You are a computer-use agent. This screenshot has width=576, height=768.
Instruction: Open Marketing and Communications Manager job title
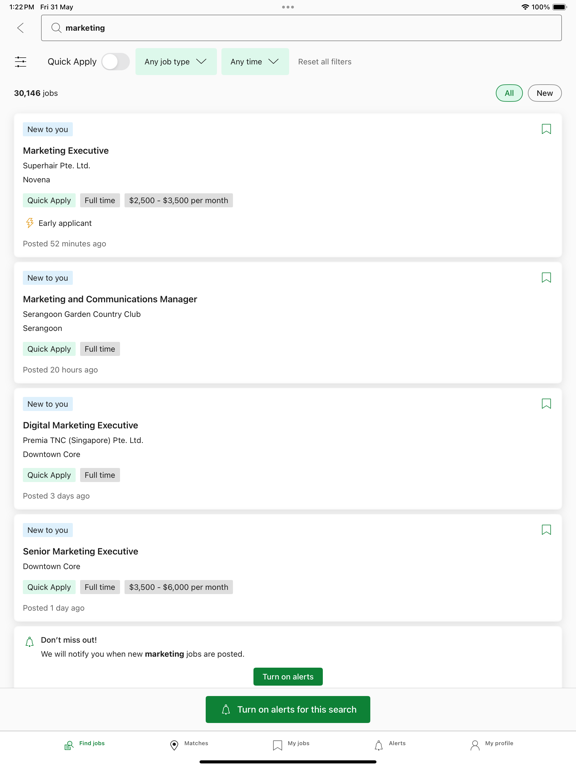click(110, 299)
